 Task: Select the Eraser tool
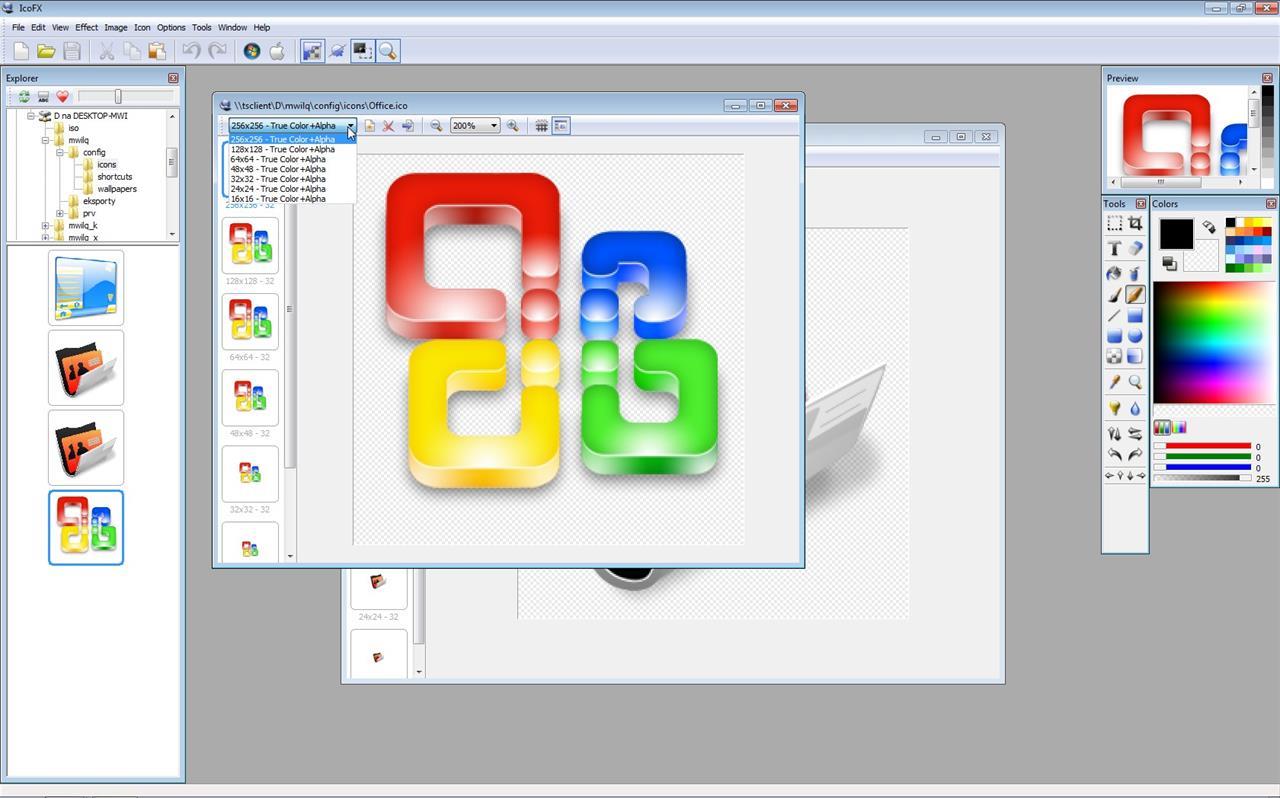click(1135, 248)
